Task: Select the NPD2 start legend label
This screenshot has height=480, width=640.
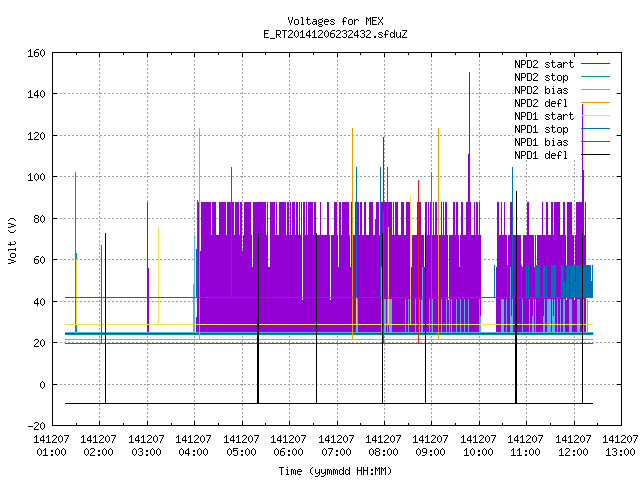Action: [x=544, y=64]
